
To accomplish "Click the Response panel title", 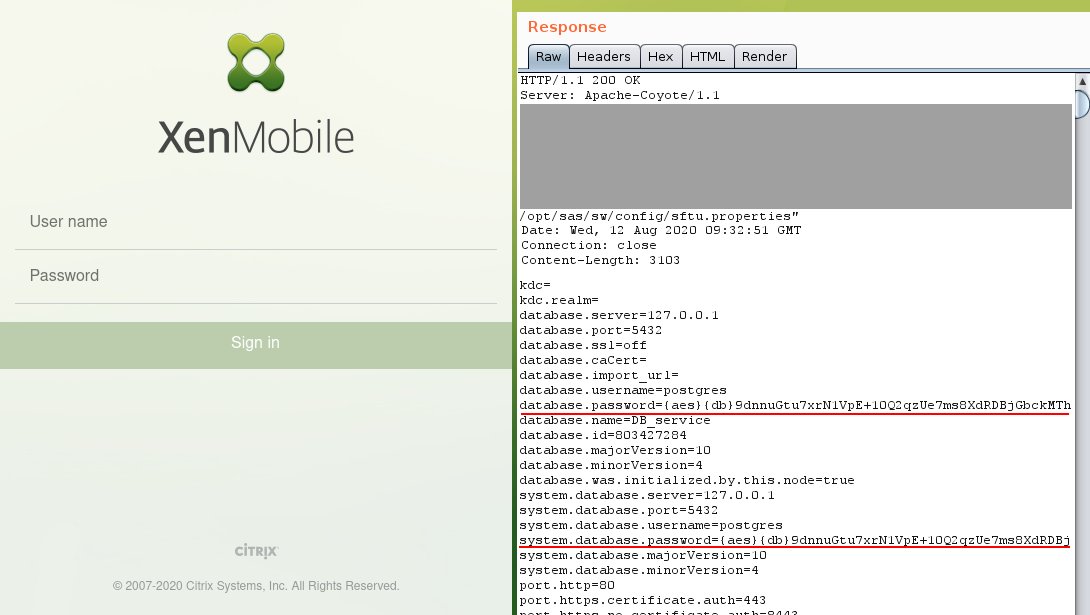I will tap(567, 27).
